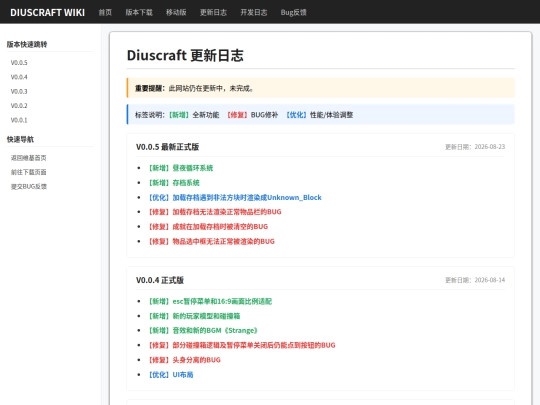
Task: Jump to version V0.0.2 in sidebar
Action: coord(19,106)
